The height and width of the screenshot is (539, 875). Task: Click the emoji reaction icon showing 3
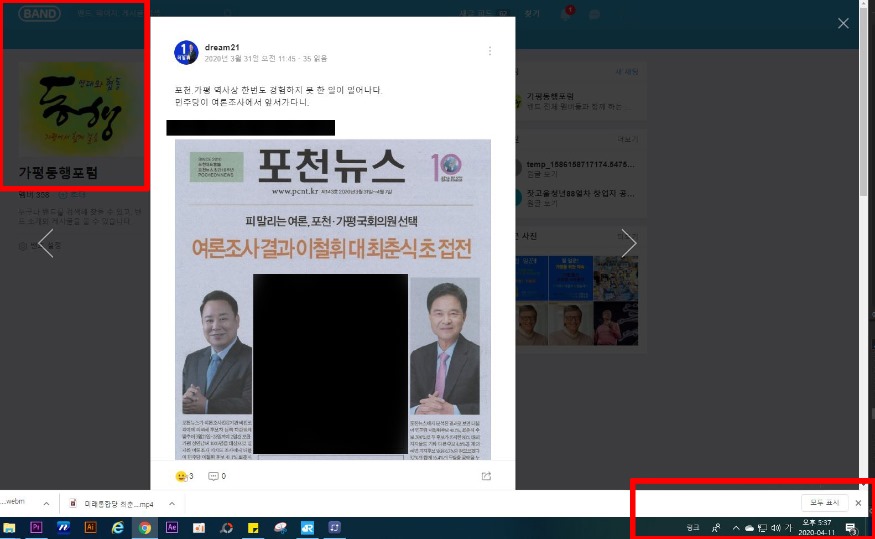click(181, 476)
